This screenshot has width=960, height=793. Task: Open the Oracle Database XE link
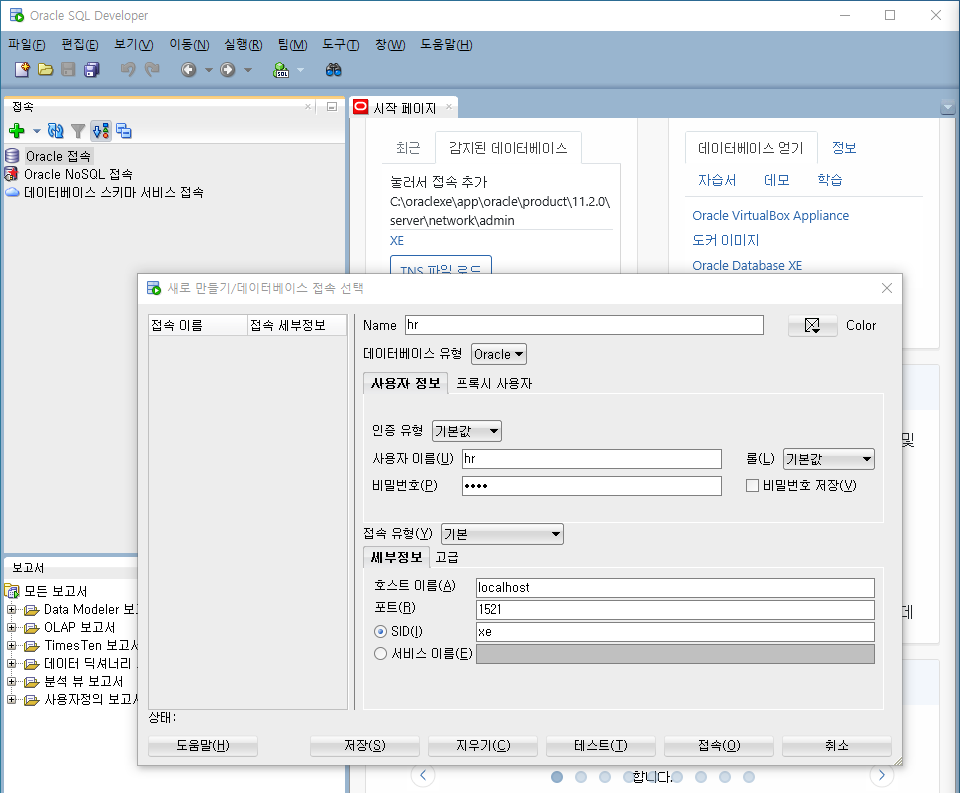(x=747, y=266)
